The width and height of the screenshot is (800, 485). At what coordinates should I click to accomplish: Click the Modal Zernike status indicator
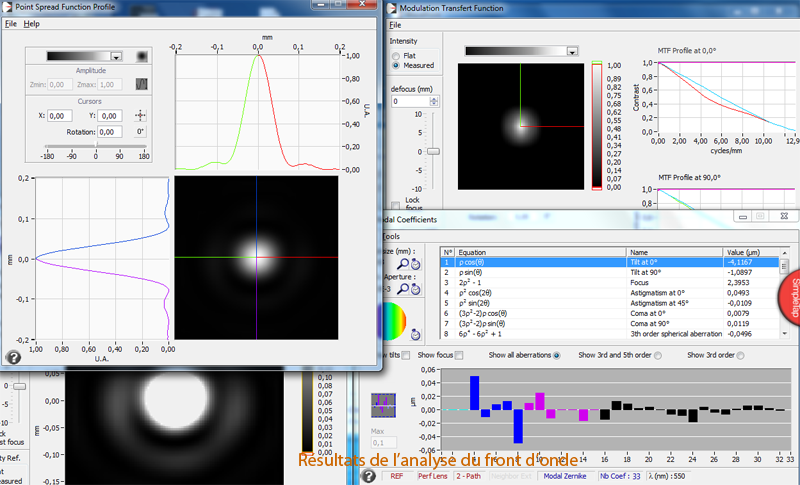[565, 476]
